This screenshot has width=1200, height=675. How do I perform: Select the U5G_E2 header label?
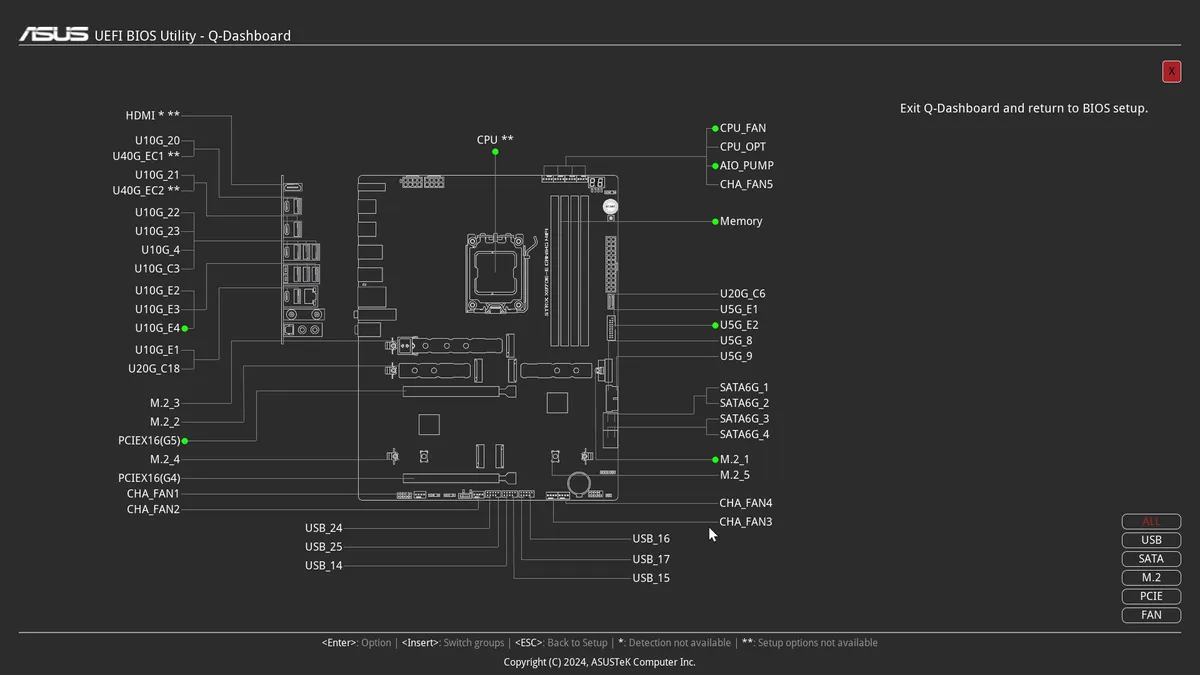point(739,325)
